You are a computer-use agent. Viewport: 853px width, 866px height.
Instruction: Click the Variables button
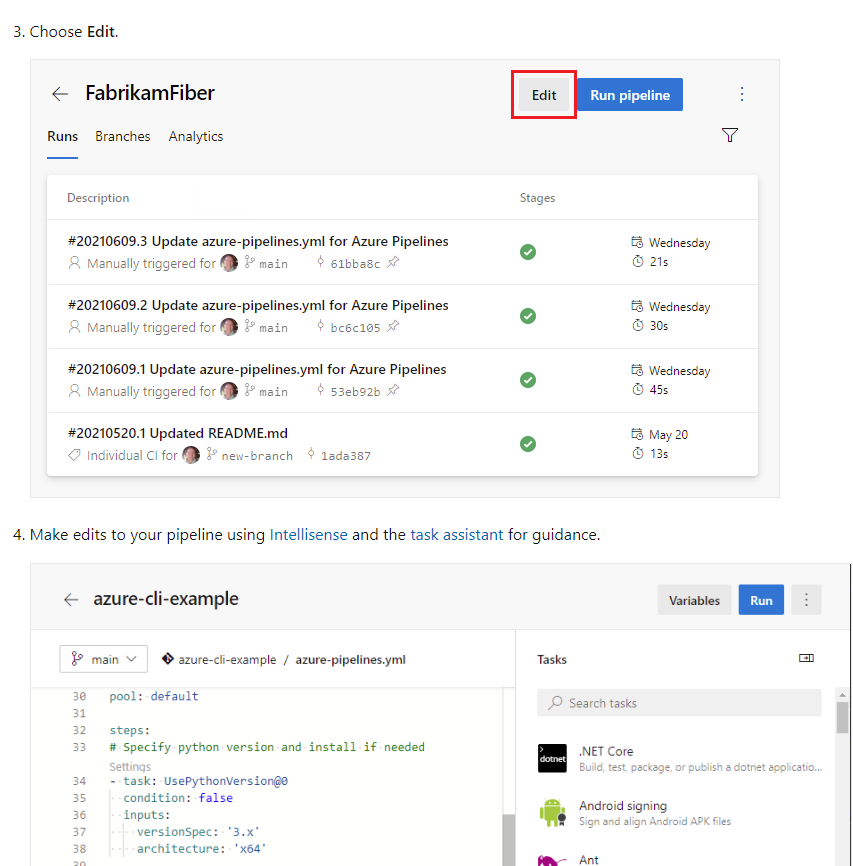694,600
